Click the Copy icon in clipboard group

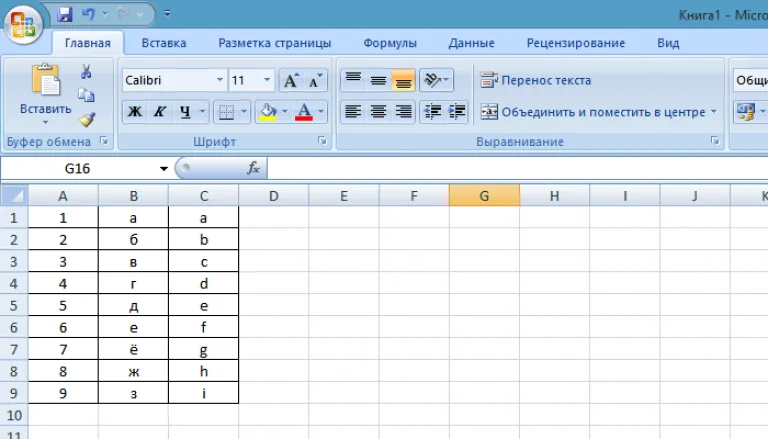click(86, 96)
